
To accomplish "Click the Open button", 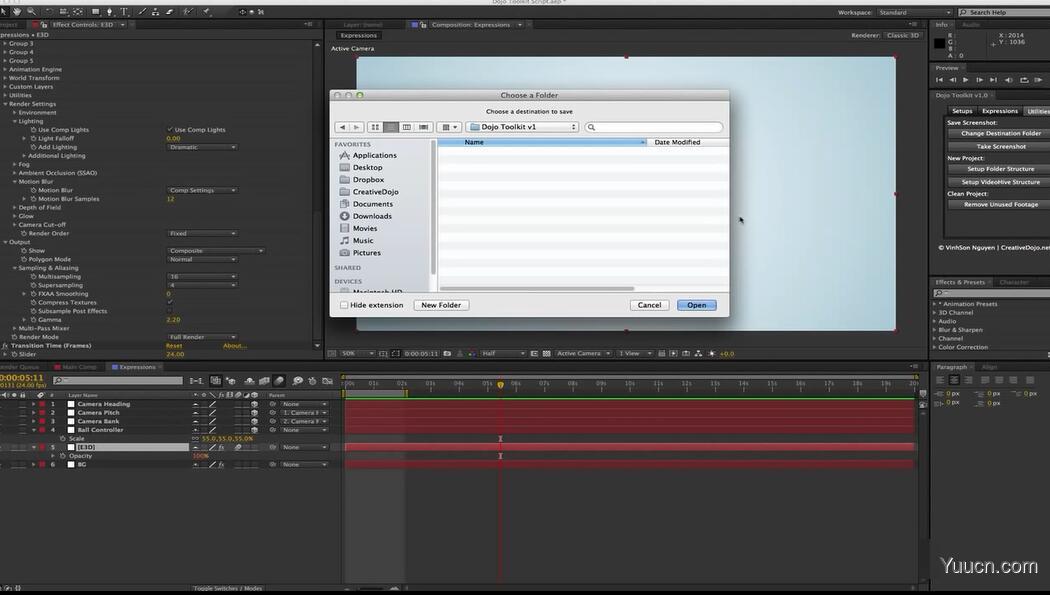I will [x=696, y=305].
